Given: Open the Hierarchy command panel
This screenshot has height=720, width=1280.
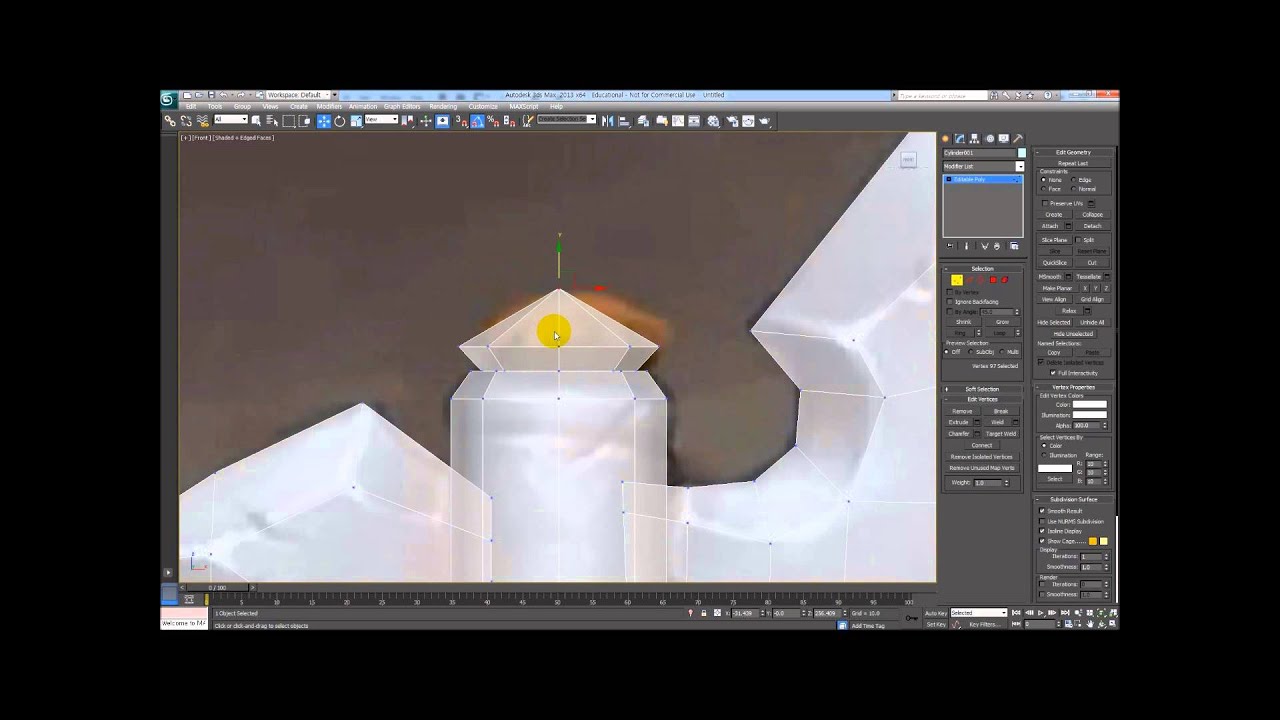Looking at the screenshot, I should click(x=975, y=139).
